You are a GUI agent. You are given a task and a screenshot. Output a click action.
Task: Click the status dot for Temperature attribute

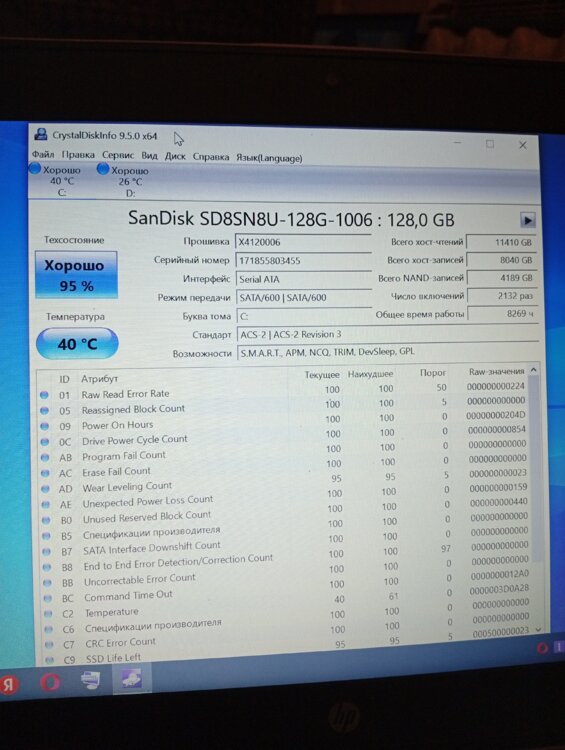[48, 614]
